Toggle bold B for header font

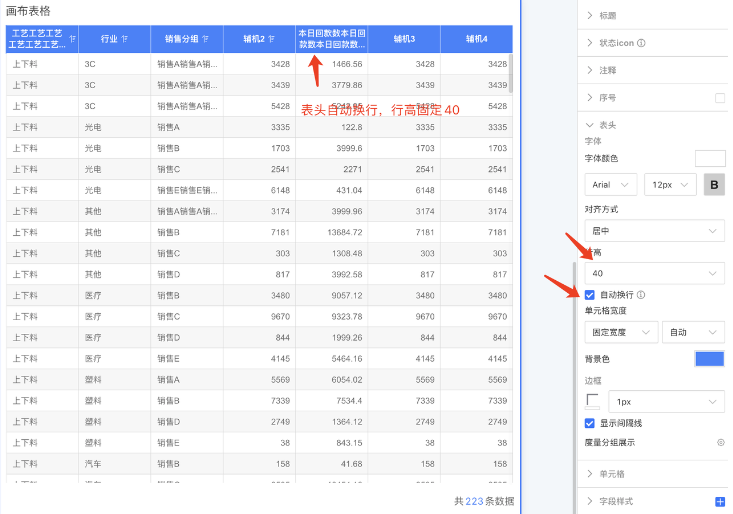pyautogui.click(x=714, y=185)
